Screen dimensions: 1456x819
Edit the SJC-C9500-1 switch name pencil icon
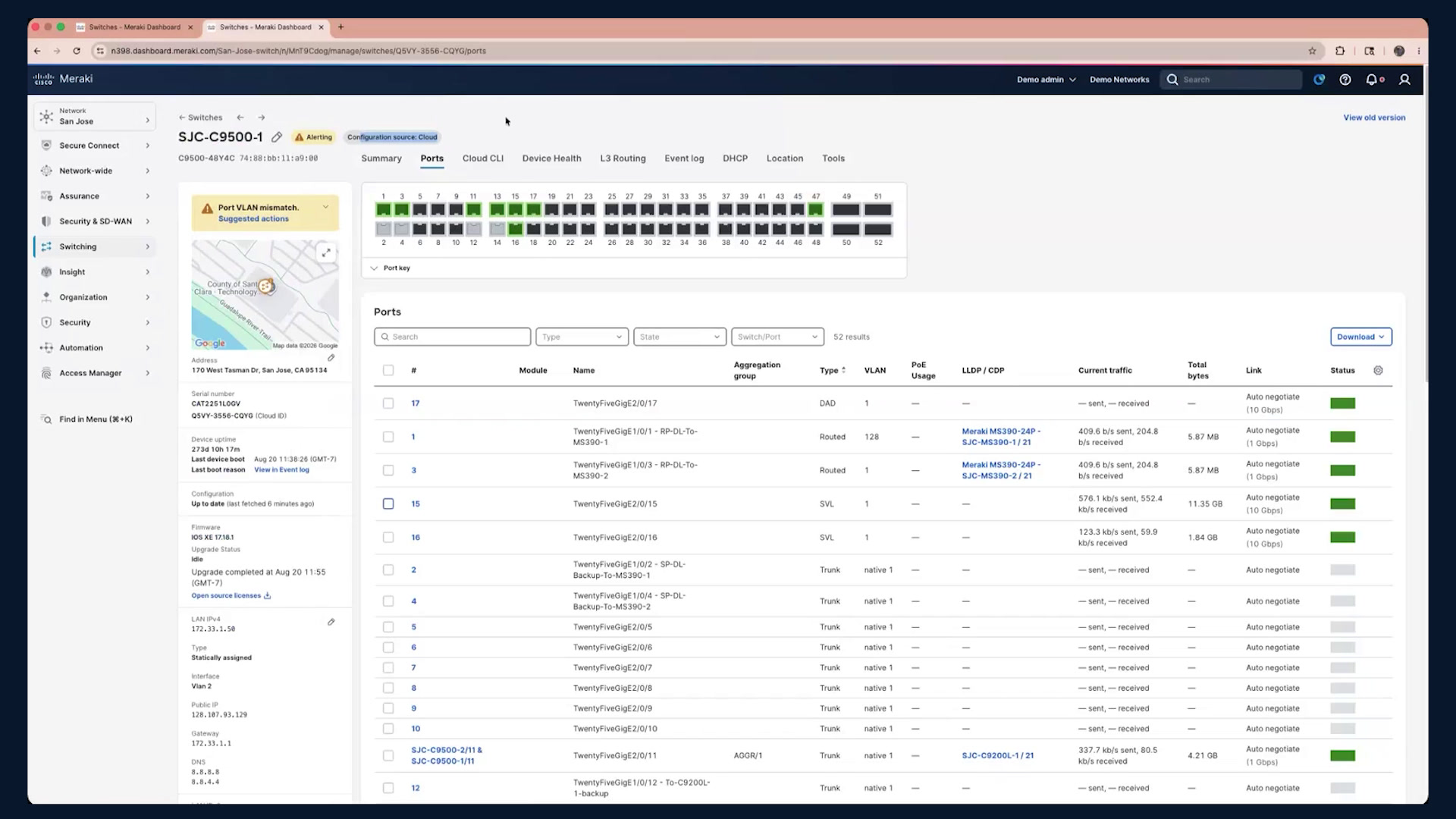(x=277, y=137)
